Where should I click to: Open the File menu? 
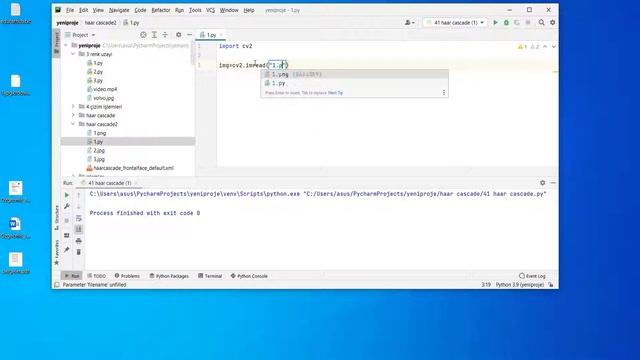tap(70, 10)
